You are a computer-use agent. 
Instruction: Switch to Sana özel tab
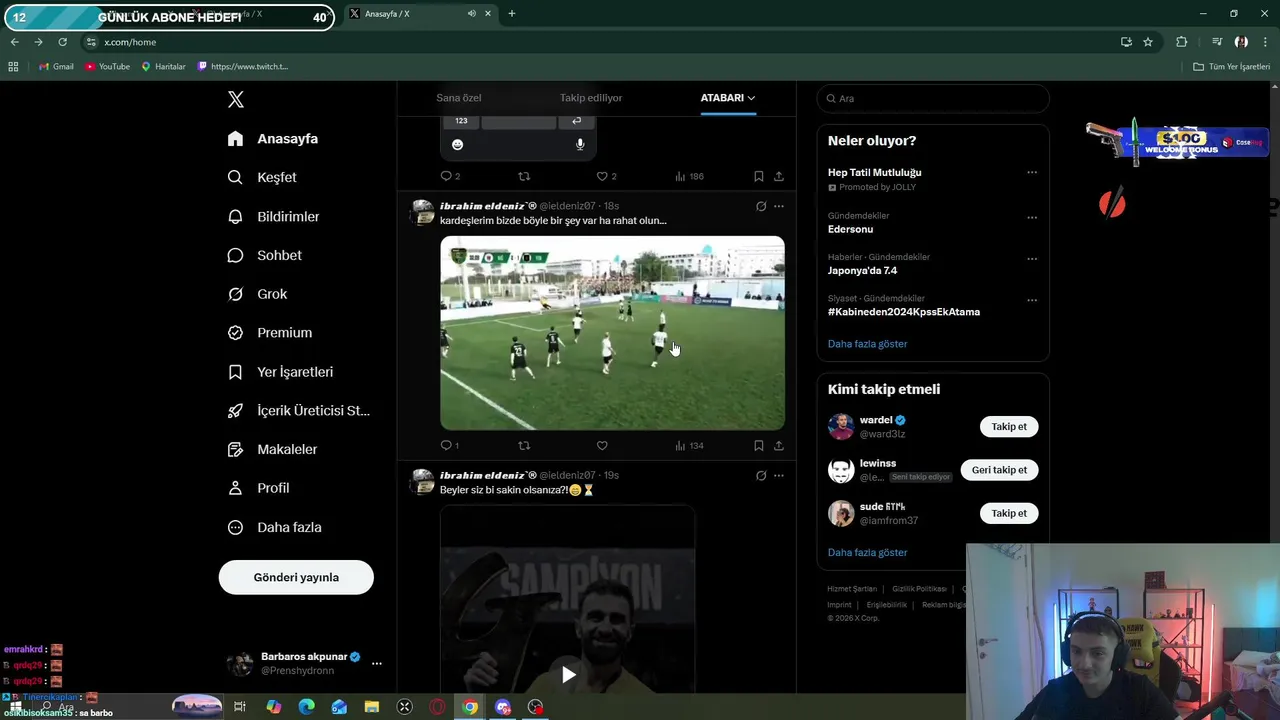[459, 98]
